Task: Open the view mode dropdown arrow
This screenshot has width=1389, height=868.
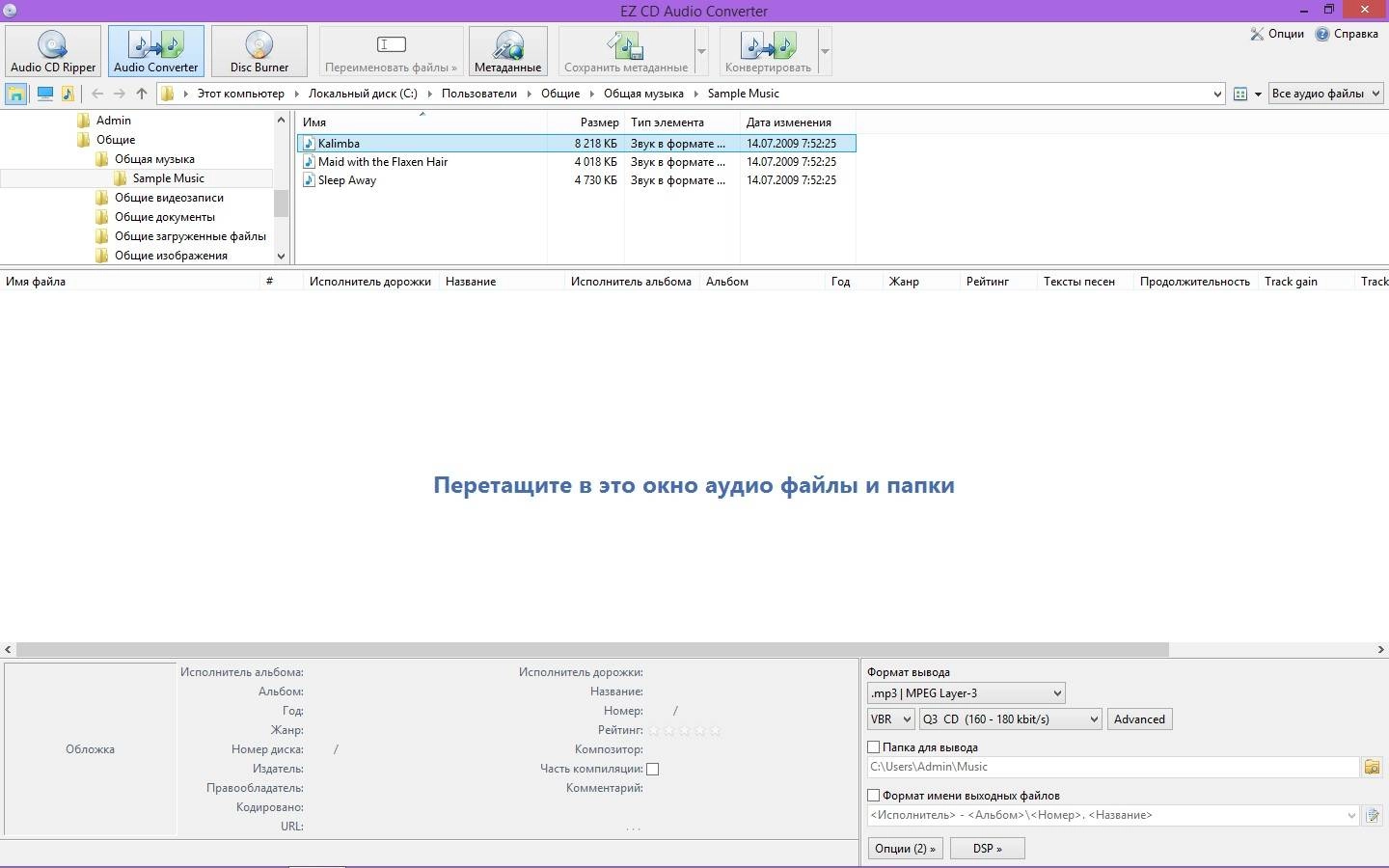Action: (1258, 94)
